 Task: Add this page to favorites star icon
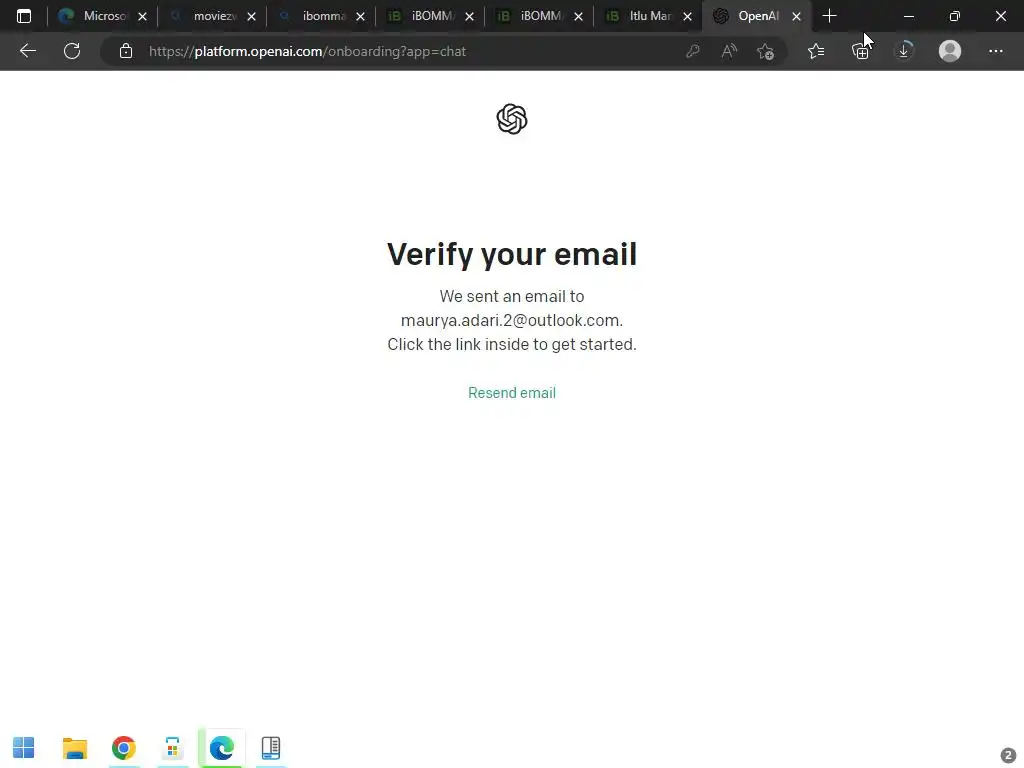tap(765, 51)
